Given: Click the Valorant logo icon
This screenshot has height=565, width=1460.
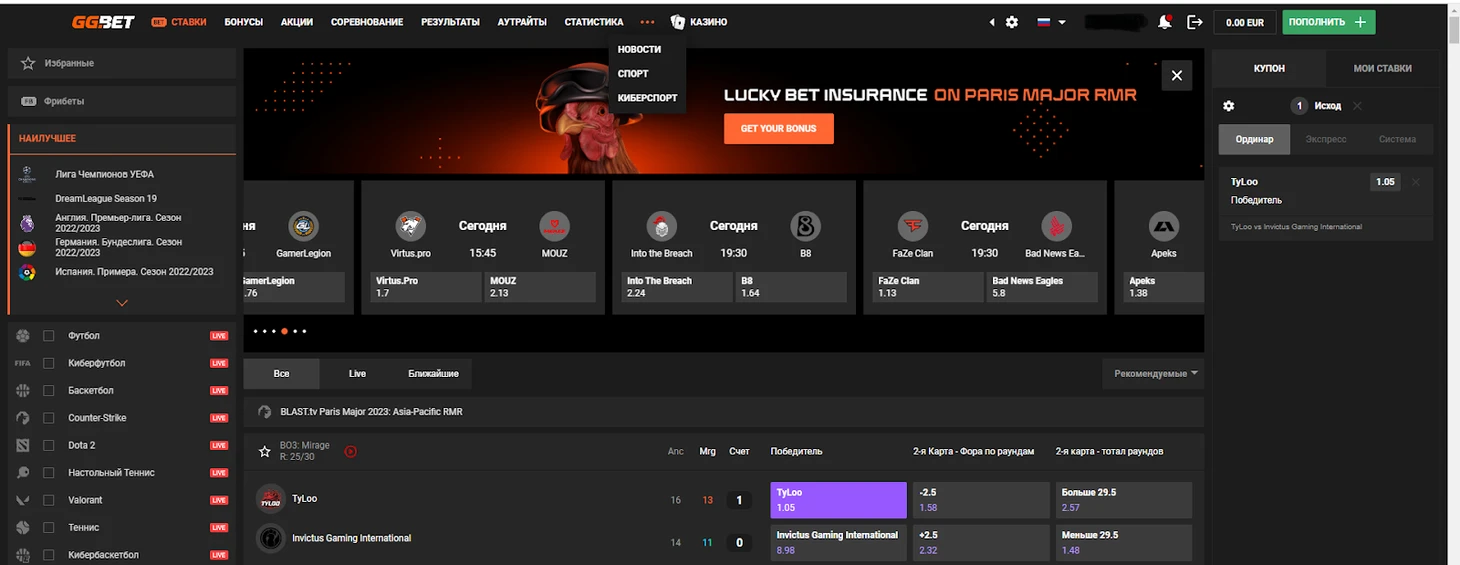Looking at the screenshot, I should pyautogui.click(x=23, y=500).
